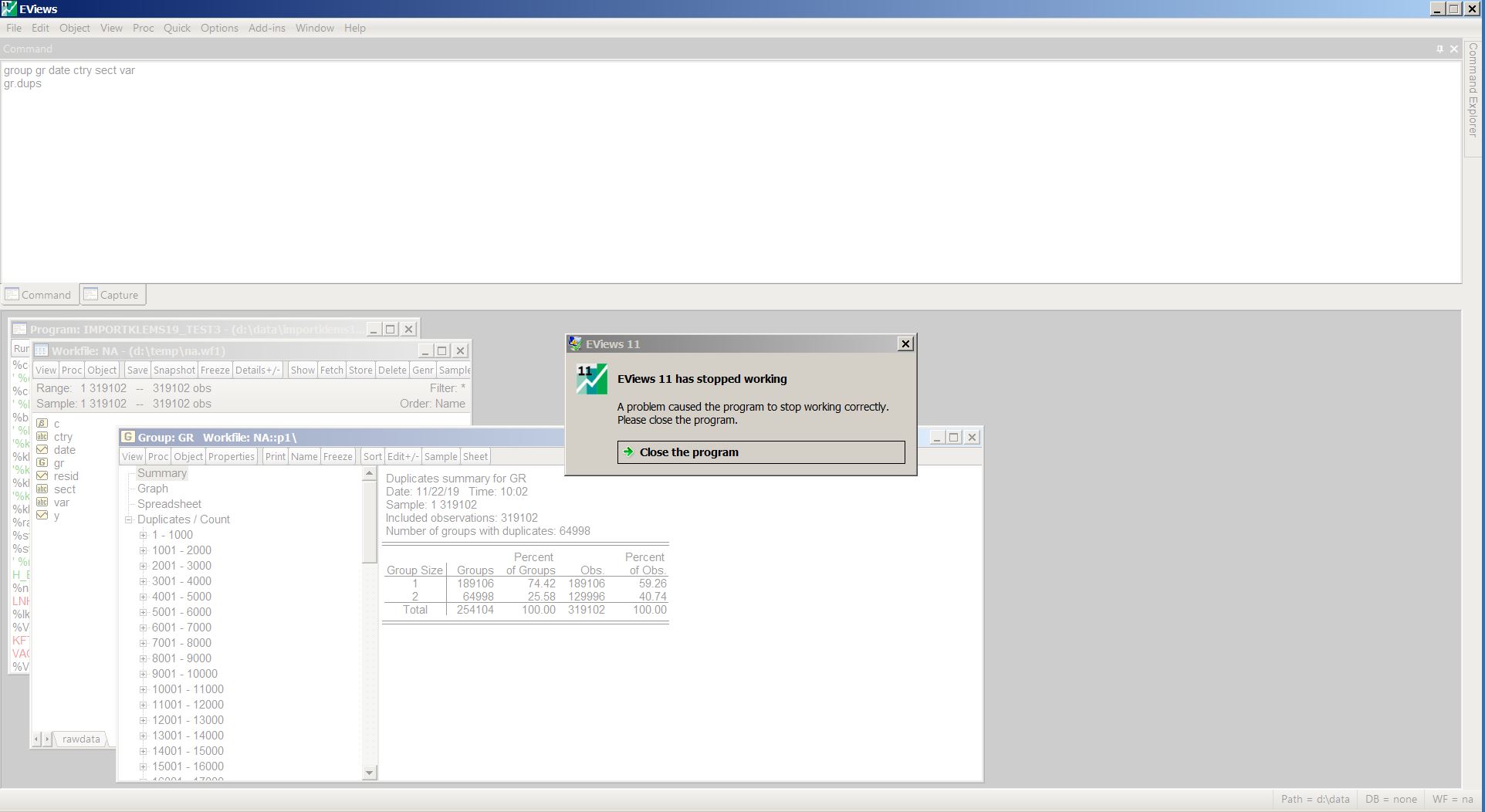1485x812 pixels.
Task: Click the Group GR window title icon
Action: point(128,437)
